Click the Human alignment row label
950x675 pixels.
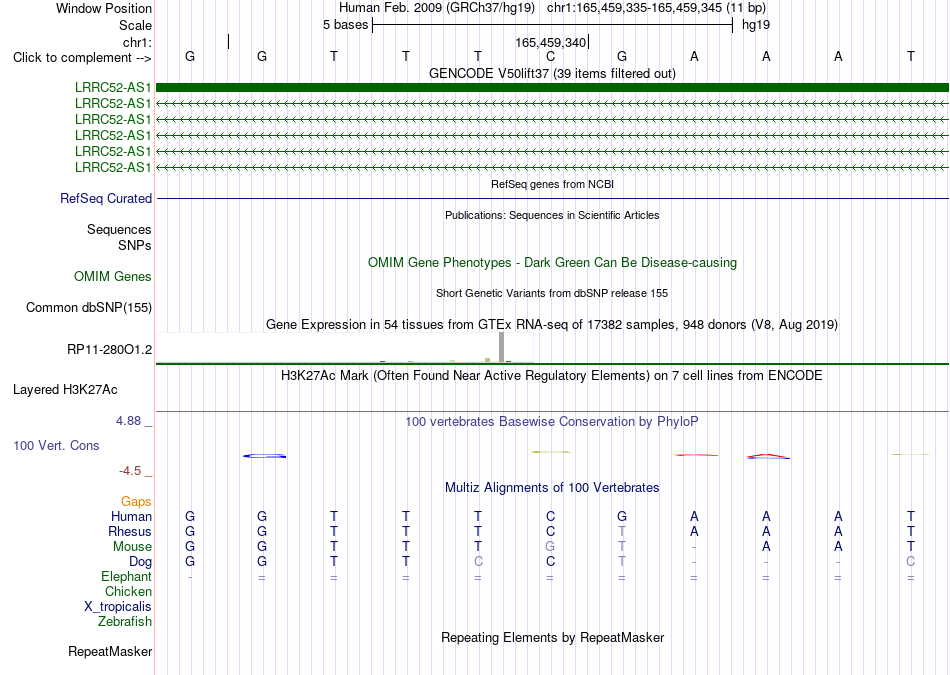[131, 517]
